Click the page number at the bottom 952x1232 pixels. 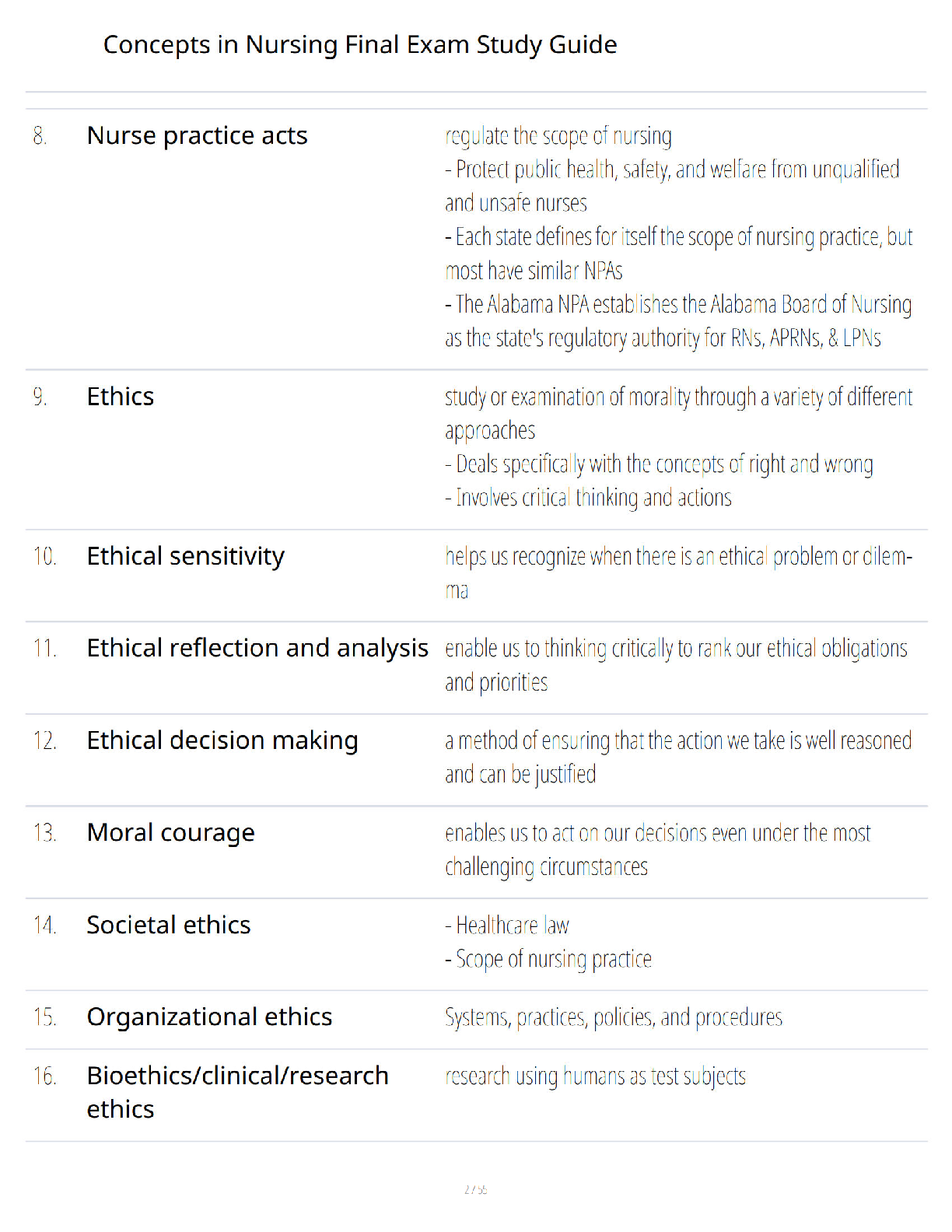pyautogui.click(x=475, y=1189)
